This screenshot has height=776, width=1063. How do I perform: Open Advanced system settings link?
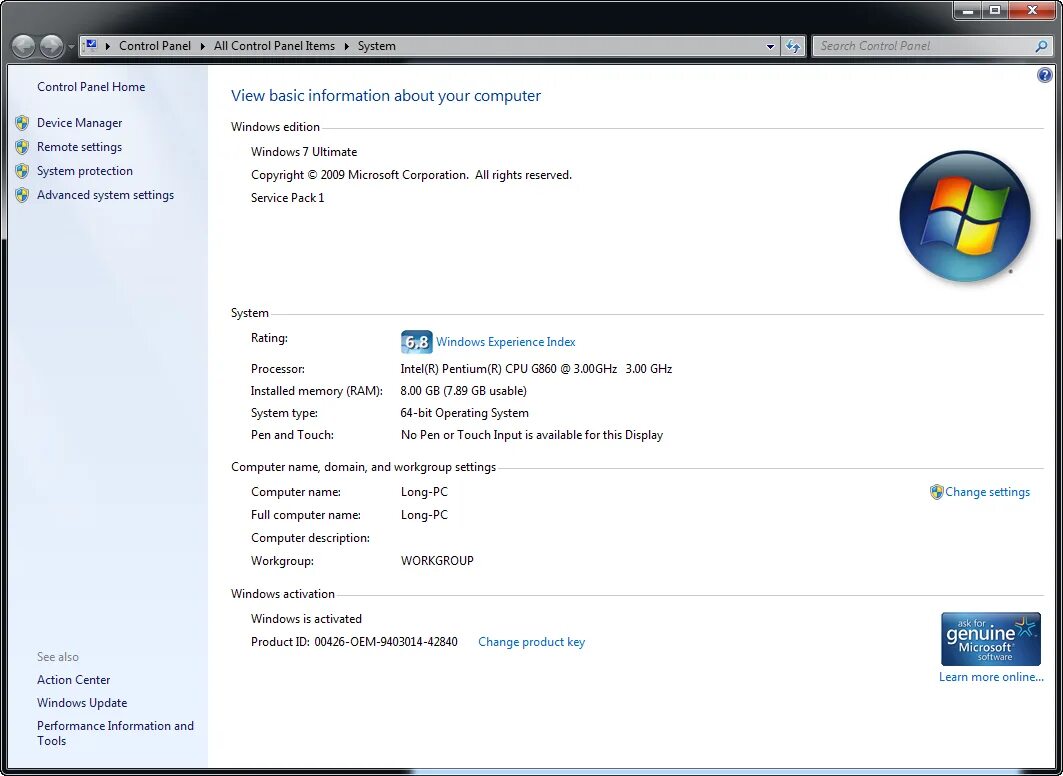[x=105, y=195]
